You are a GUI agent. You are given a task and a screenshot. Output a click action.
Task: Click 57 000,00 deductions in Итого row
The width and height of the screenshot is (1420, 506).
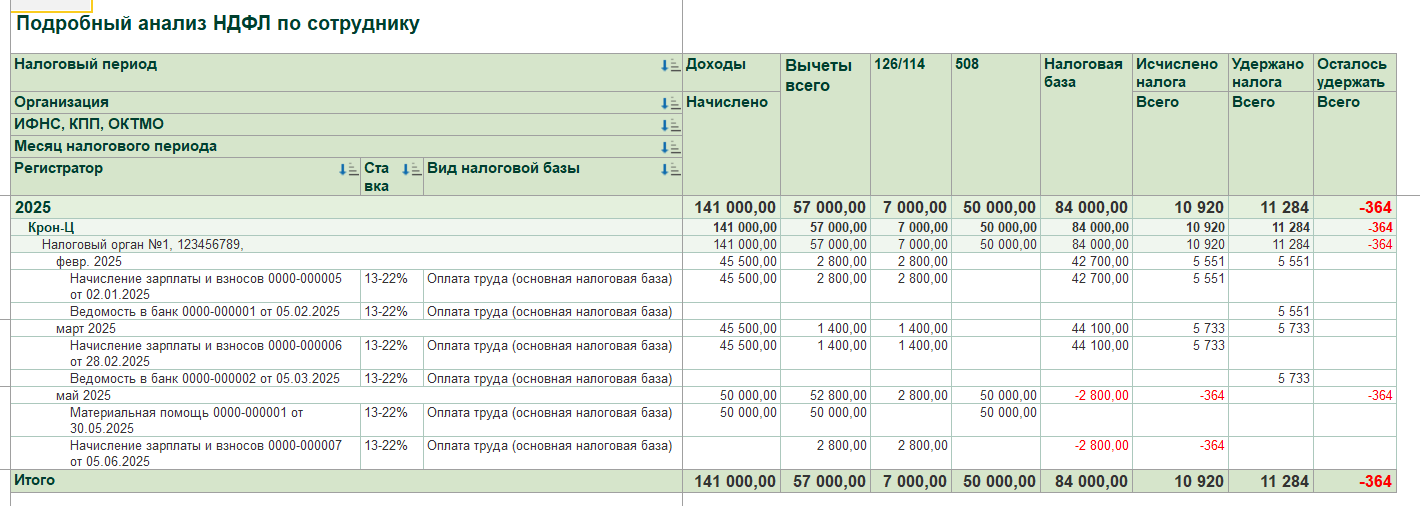coord(829,482)
